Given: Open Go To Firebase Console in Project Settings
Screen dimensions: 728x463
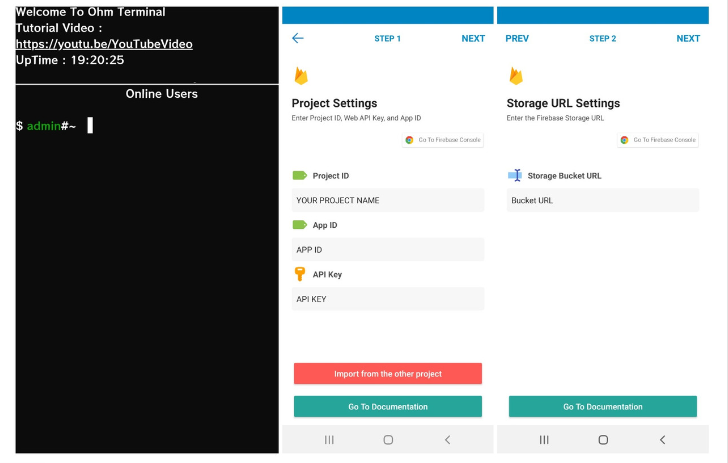Looking at the screenshot, I should (x=443, y=140).
